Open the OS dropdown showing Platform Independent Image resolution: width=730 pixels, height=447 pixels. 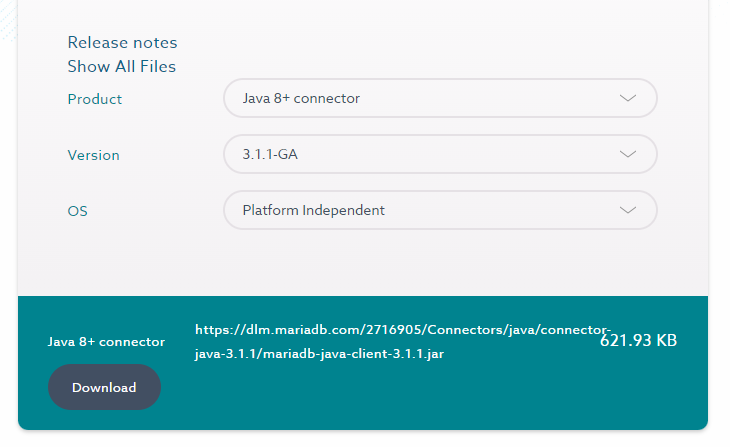[440, 210]
